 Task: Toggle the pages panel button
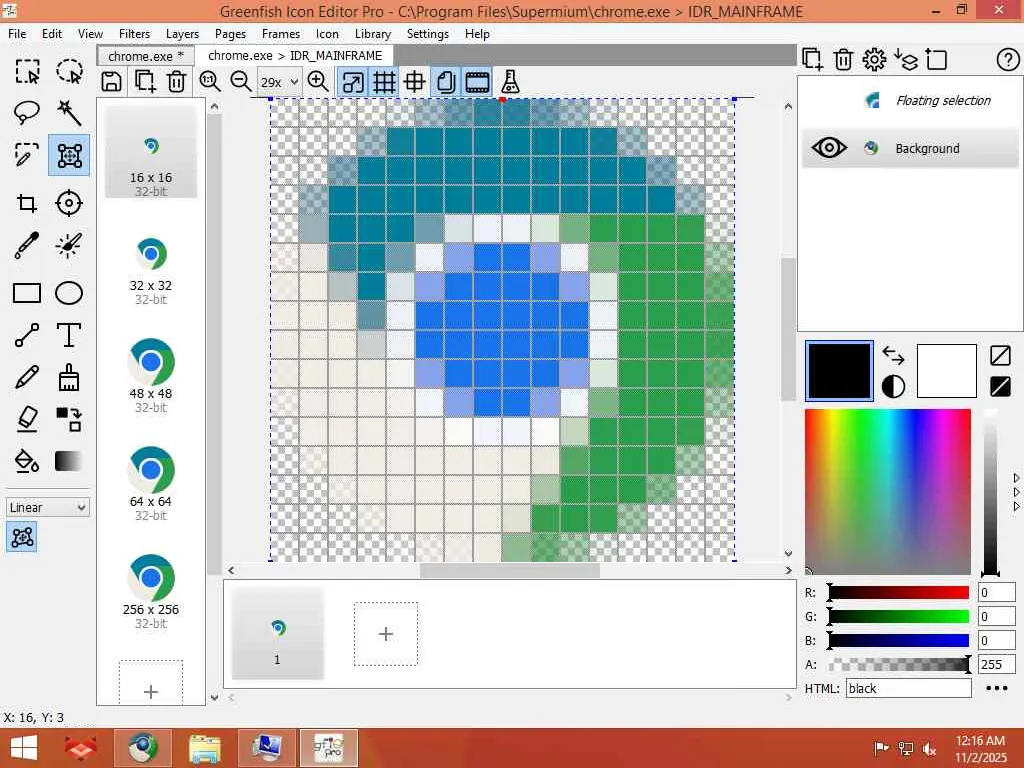pos(446,82)
